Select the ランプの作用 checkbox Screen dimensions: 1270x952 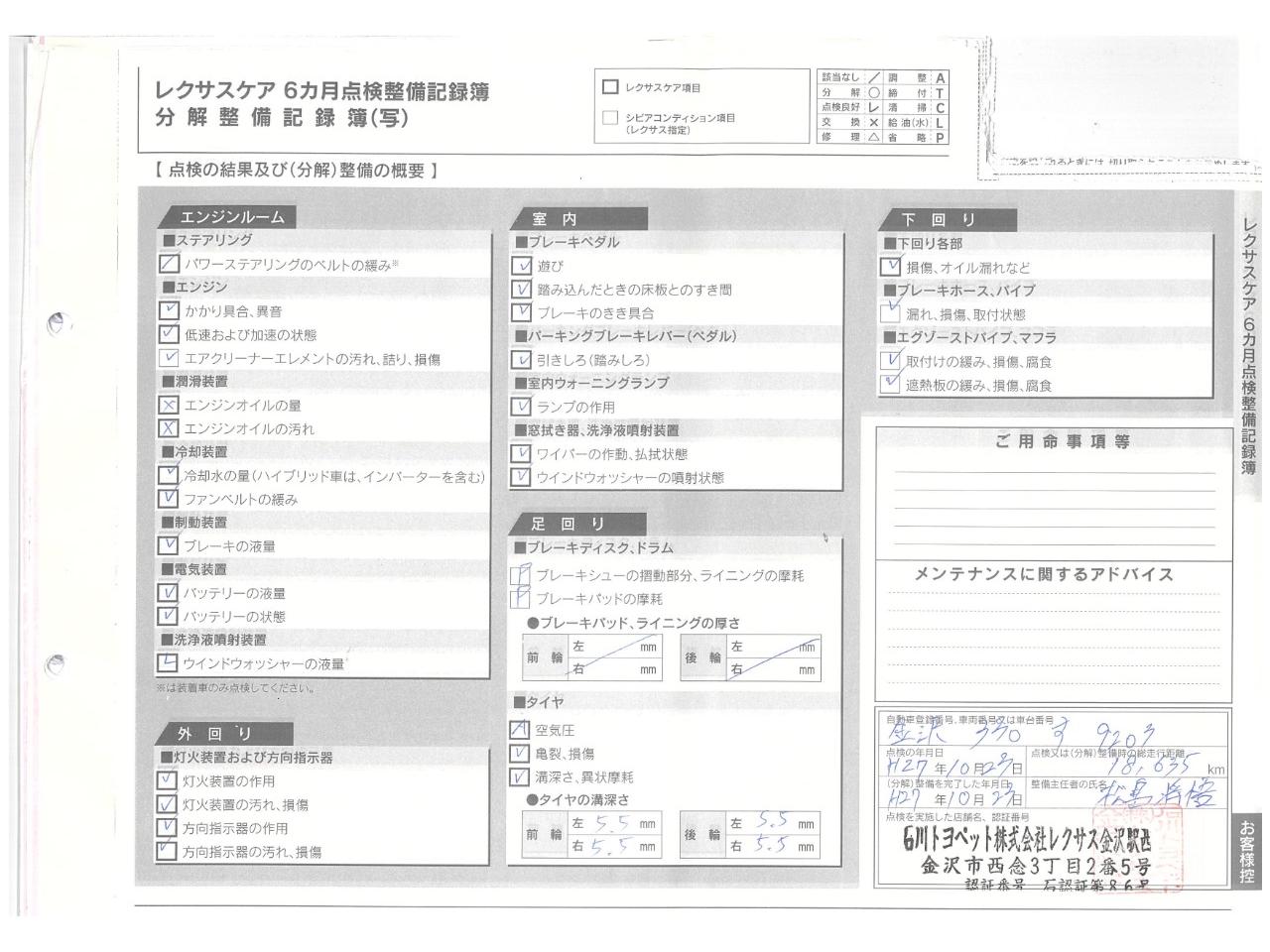coord(522,407)
